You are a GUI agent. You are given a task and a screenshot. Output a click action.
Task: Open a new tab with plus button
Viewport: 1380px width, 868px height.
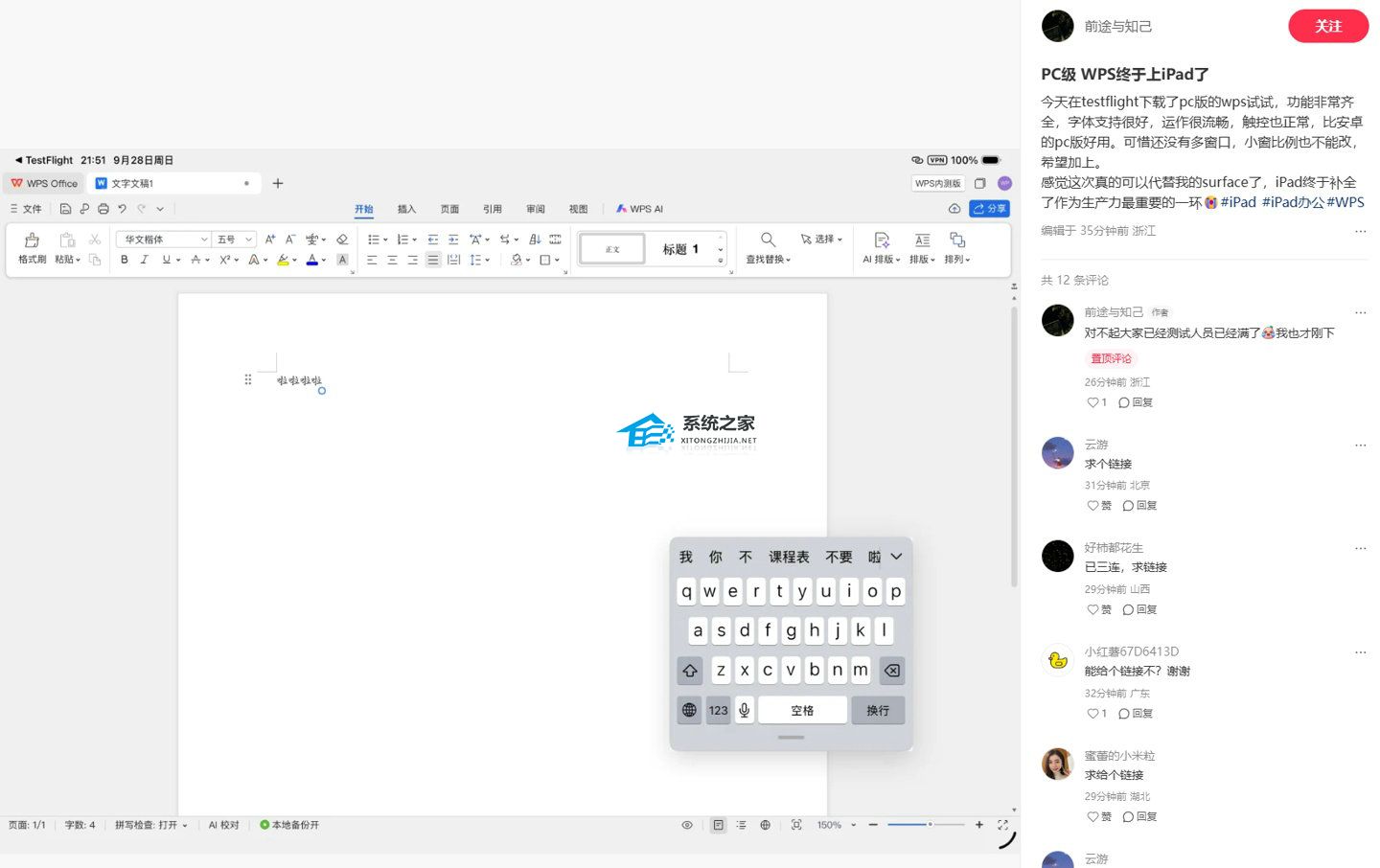pos(278,183)
